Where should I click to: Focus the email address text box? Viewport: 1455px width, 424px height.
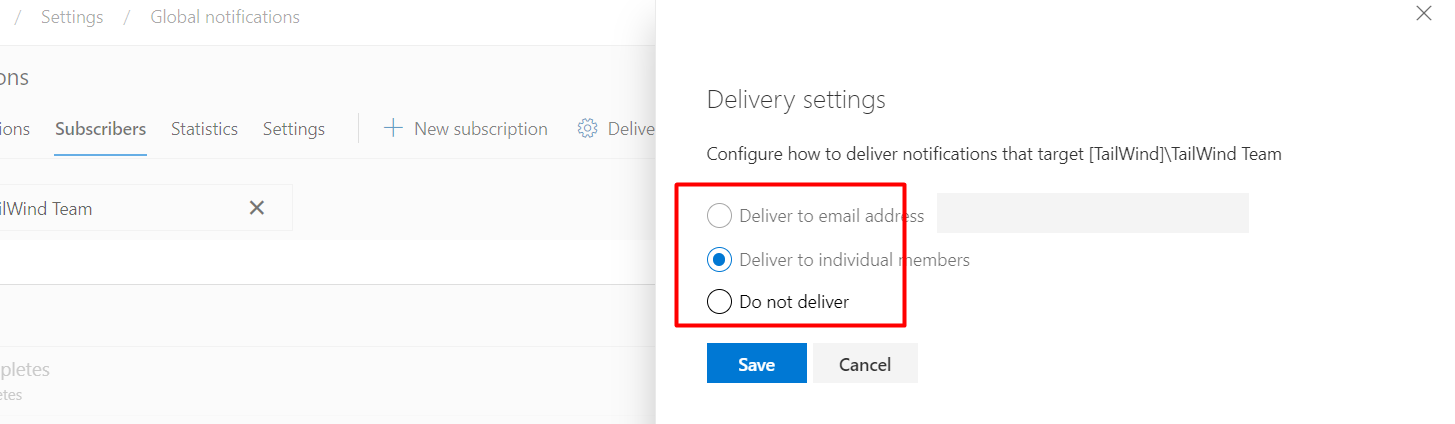[x=1093, y=213]
